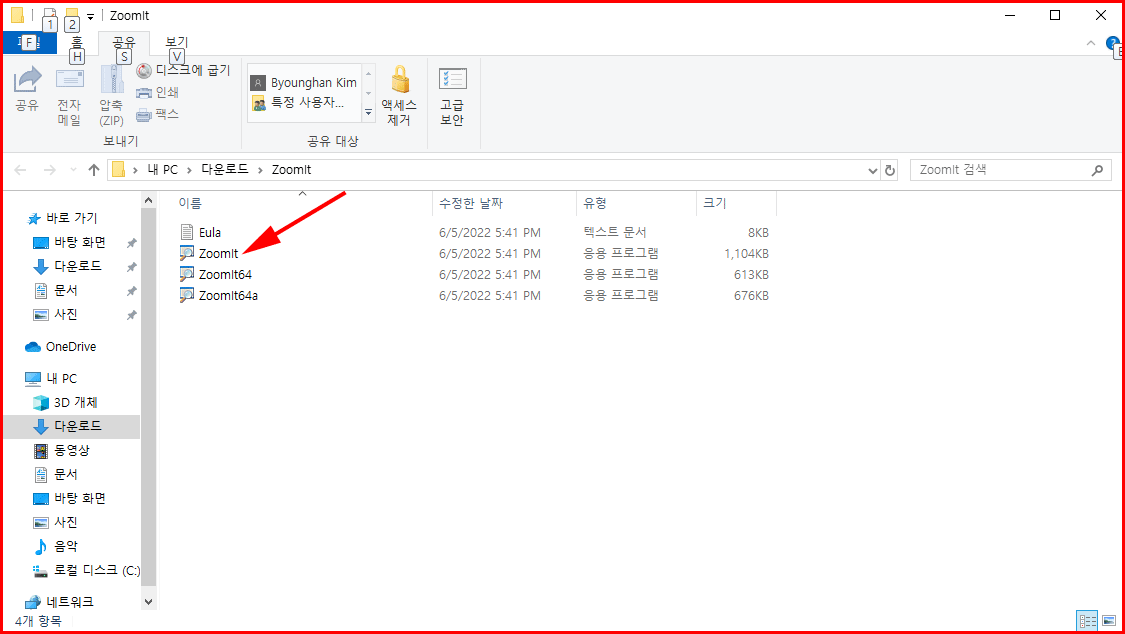Expand the share target list arrow

369,113
